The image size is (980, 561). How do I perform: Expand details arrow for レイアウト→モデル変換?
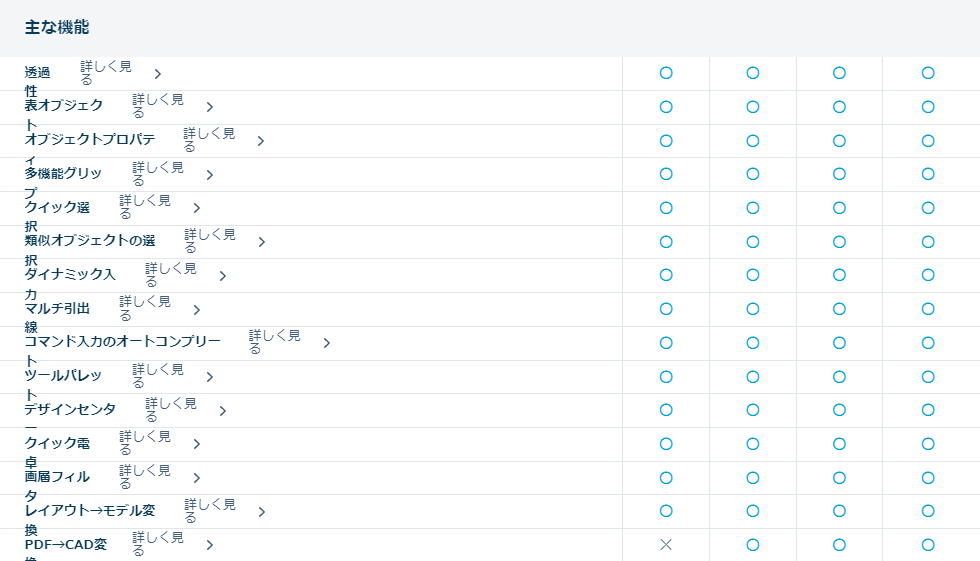point(262,512)
